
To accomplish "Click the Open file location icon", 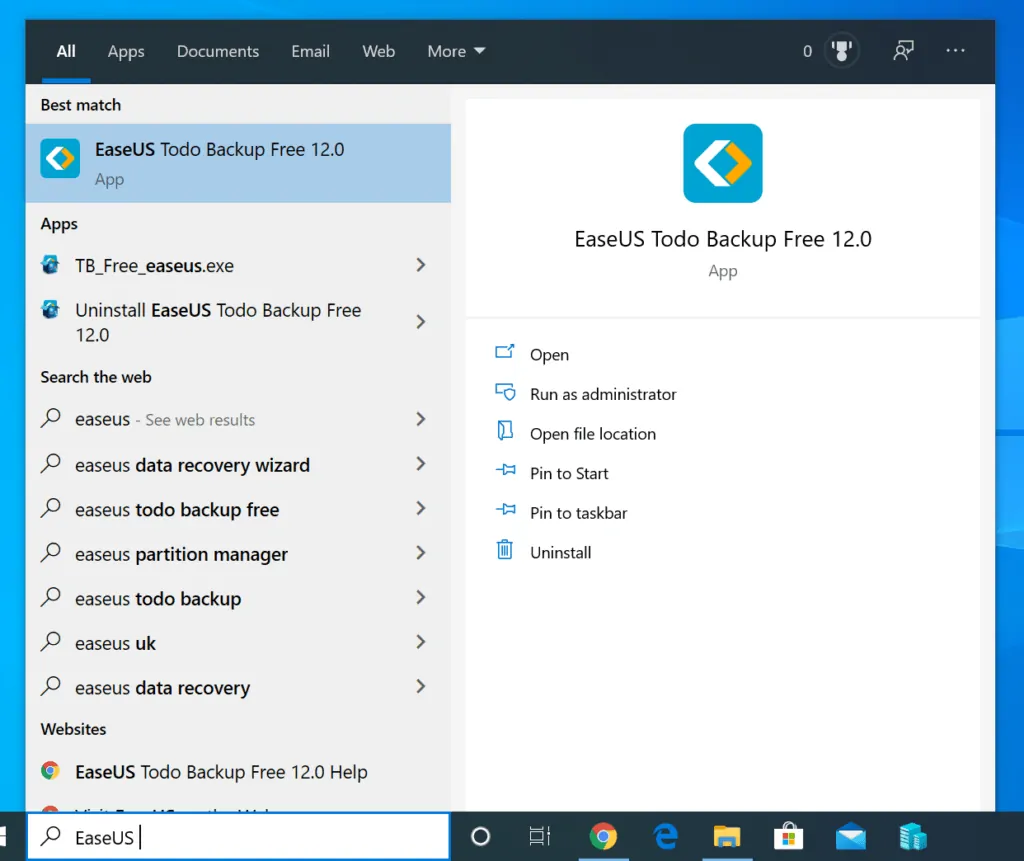I will pos(503,432).
